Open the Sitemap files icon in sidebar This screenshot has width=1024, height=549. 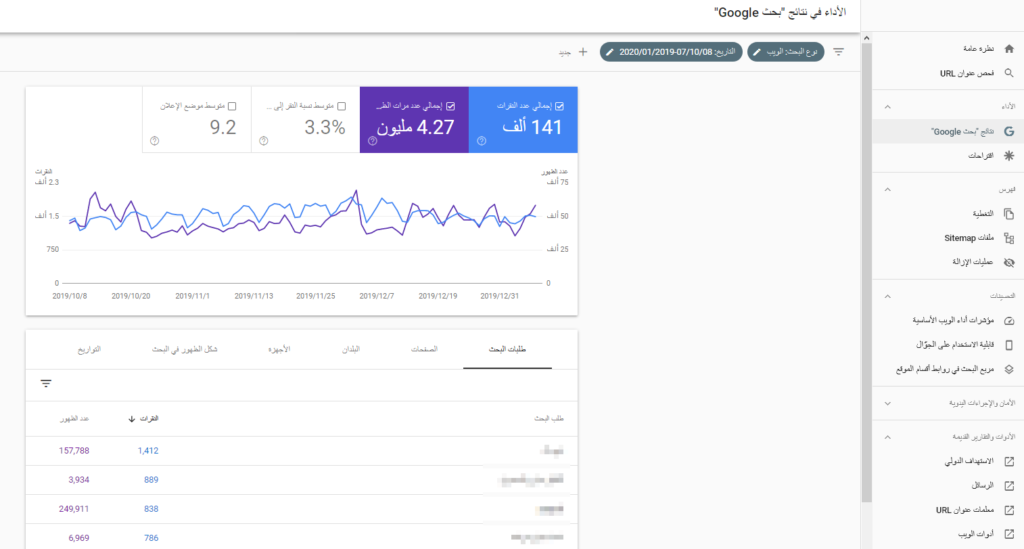[x=1009, y=238]
